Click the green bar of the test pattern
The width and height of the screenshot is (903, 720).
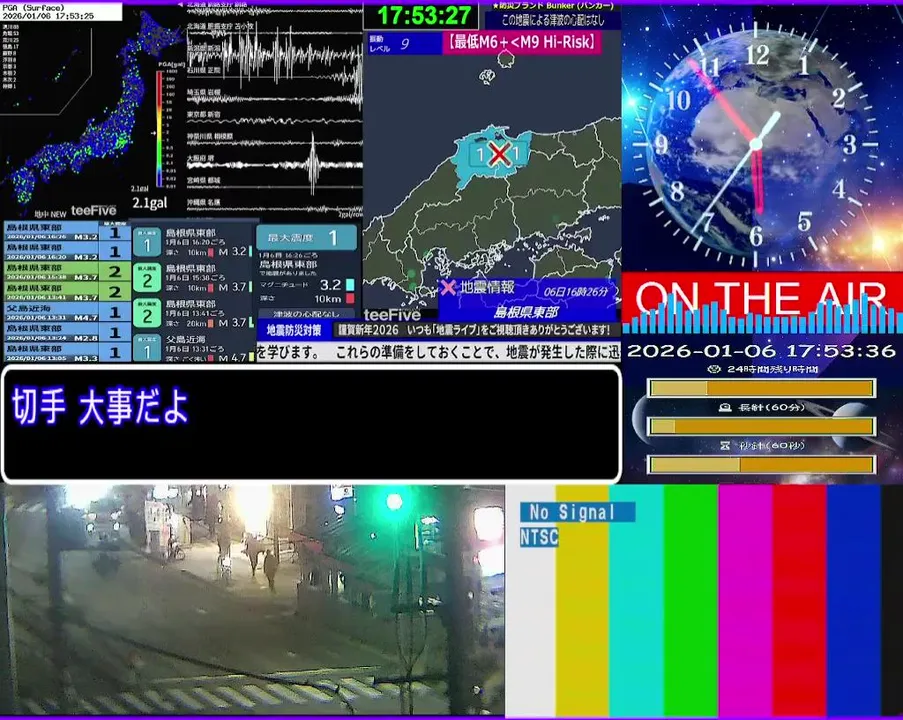pyautogui.click(x=690, y=600)
